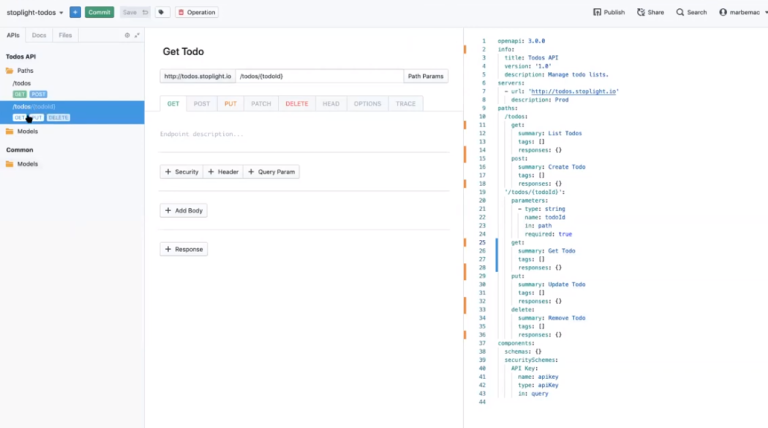
Task: Click code line summary: List Todos
Action: coord(550,133)
